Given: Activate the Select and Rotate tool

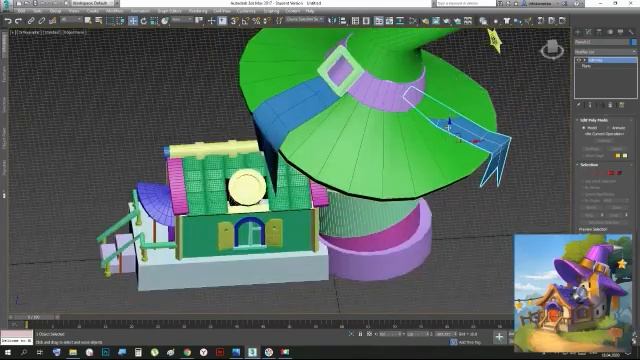Looking at the screenshot, I should pyautogui.click(x=144, y=21).
